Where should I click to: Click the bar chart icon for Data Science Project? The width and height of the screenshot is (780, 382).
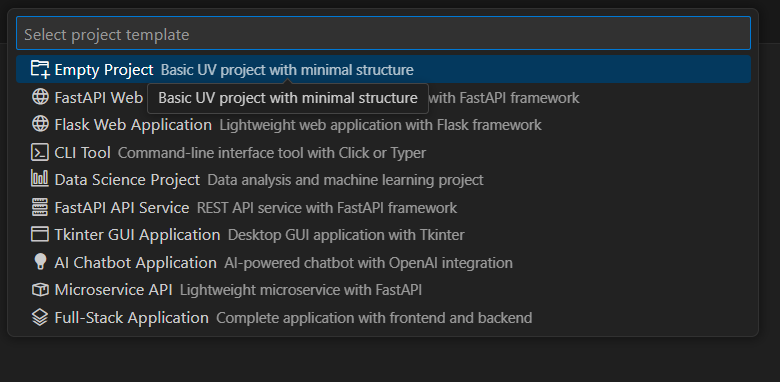click(40, 179)
